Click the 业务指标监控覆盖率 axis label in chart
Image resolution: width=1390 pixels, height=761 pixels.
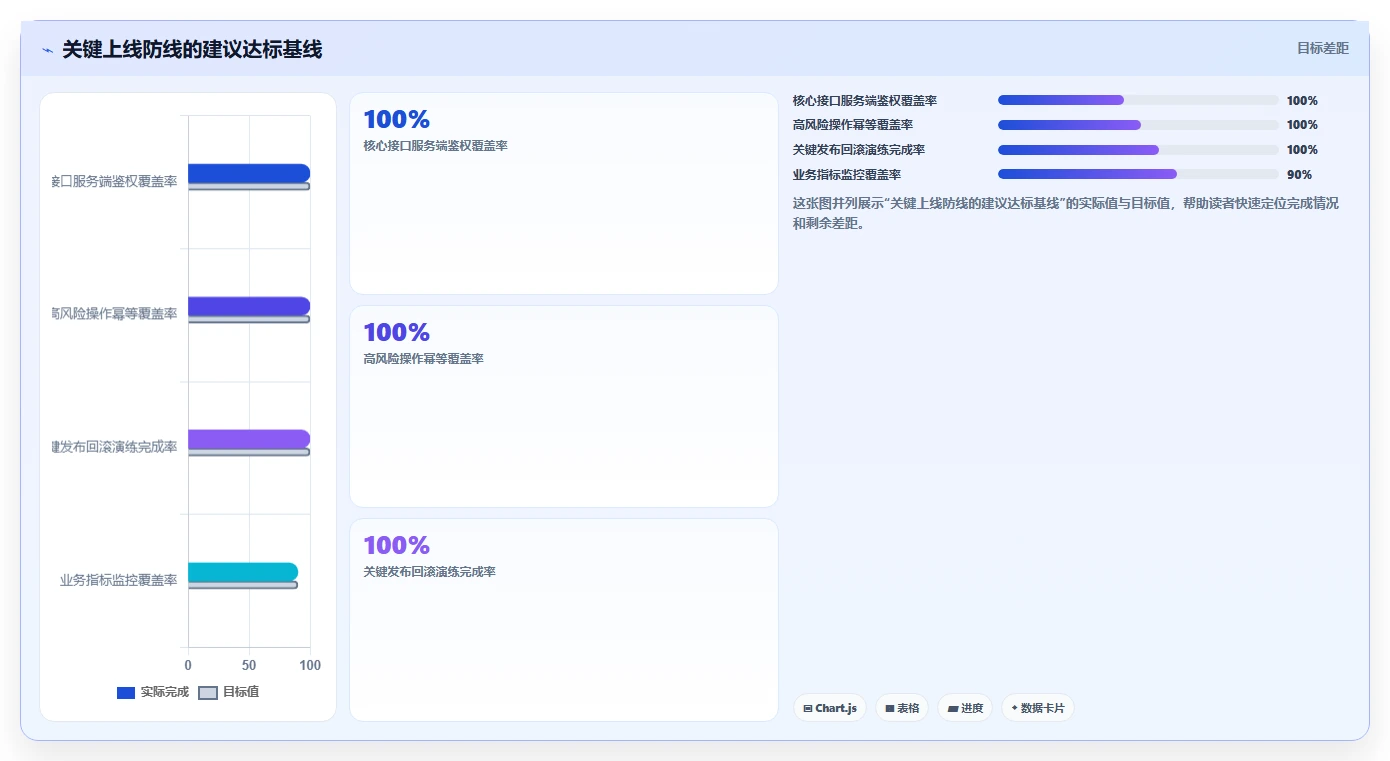tap(118, 580)
